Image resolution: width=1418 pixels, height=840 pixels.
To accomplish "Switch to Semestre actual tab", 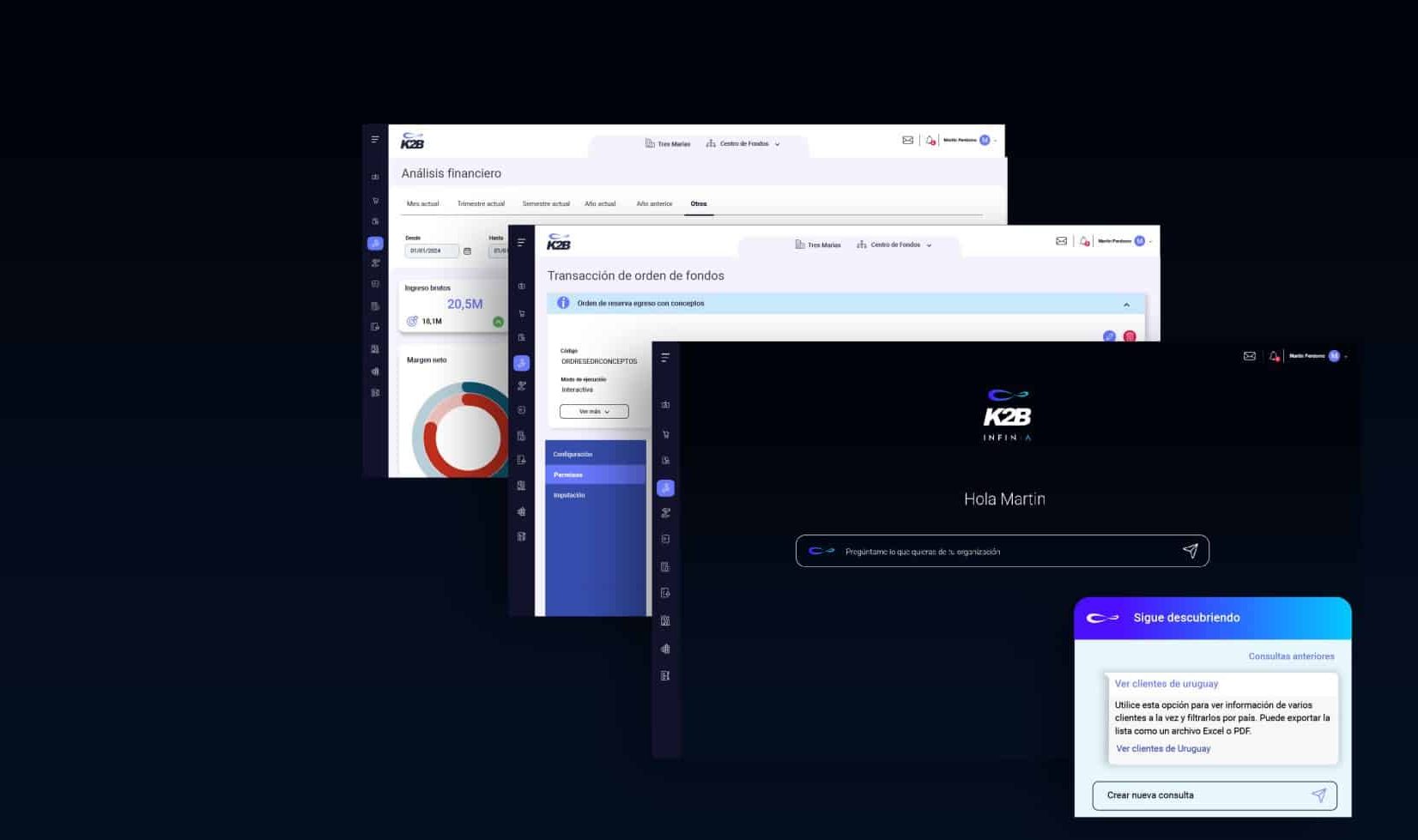I will [x=546, y=204].
